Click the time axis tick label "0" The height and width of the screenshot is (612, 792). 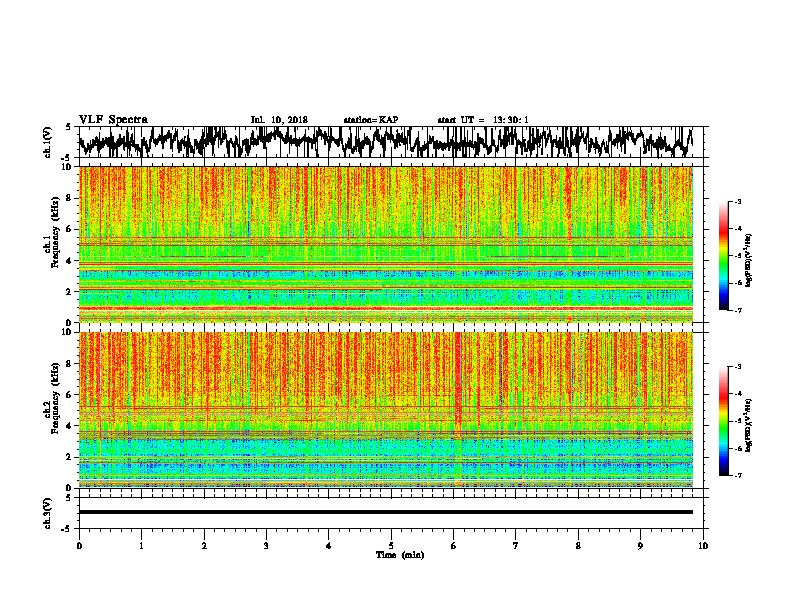[79, 546]
